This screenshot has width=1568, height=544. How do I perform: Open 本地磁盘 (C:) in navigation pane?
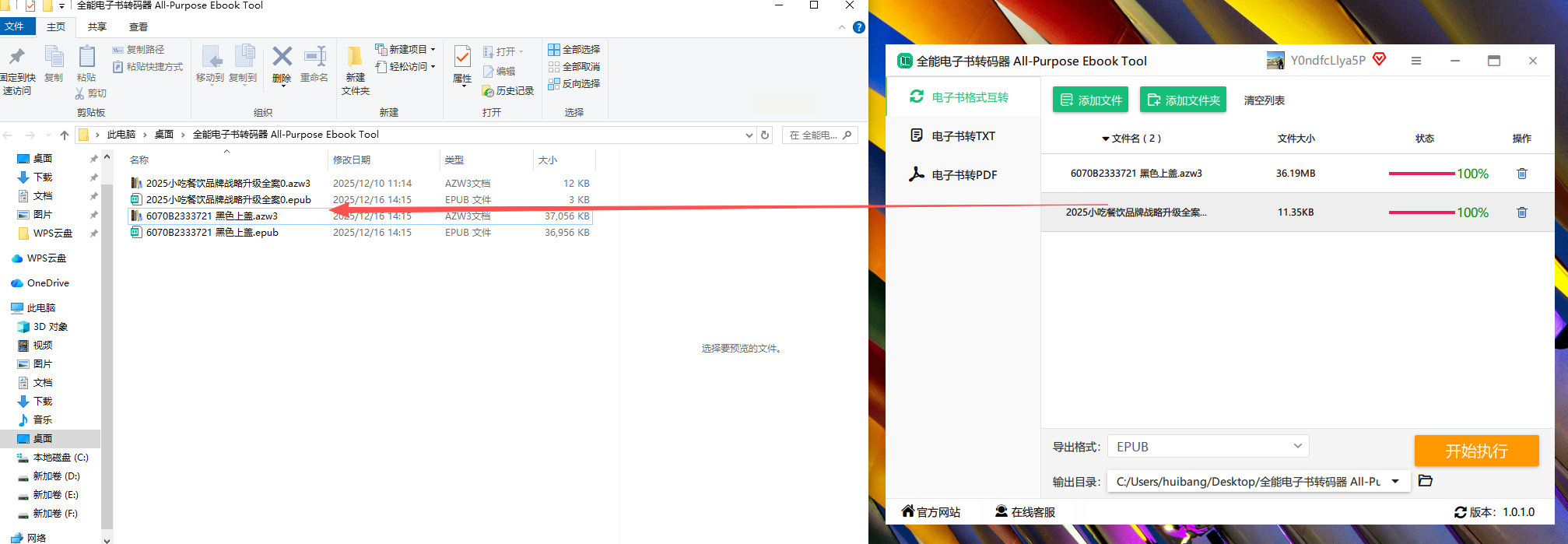60,457
